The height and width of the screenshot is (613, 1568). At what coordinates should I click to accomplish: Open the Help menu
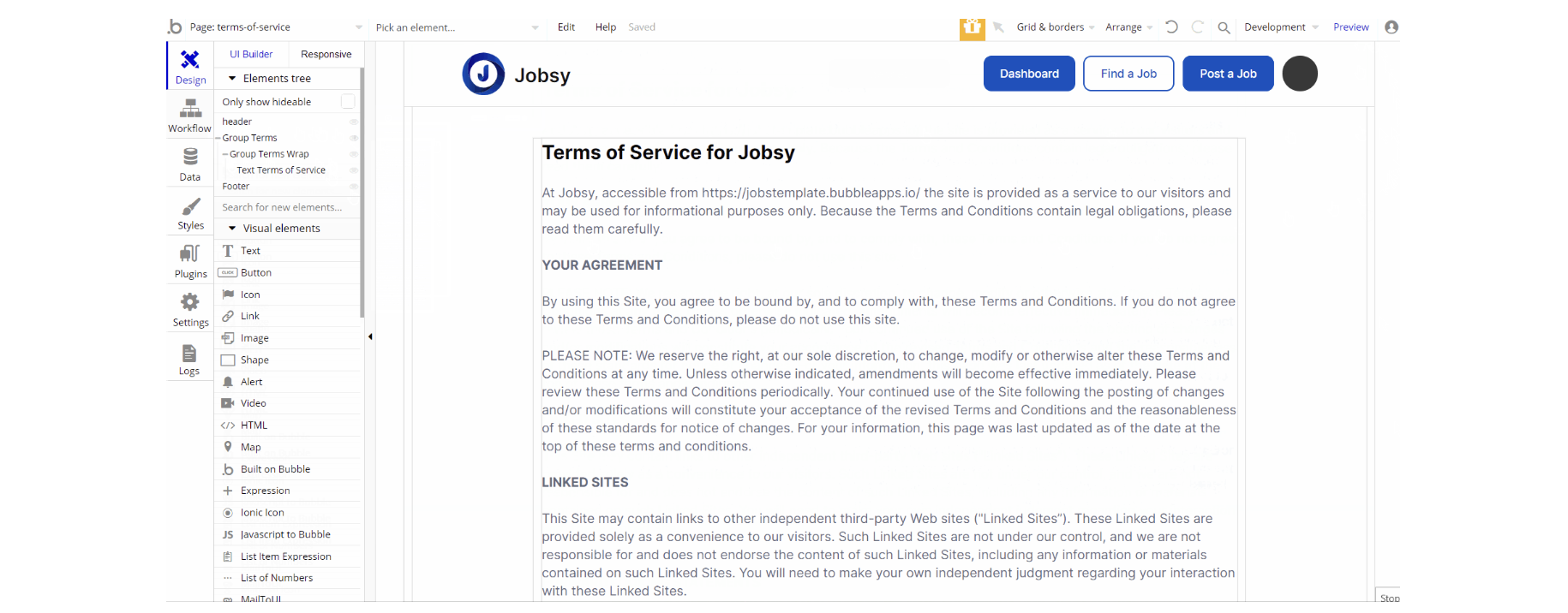[606, 27]
